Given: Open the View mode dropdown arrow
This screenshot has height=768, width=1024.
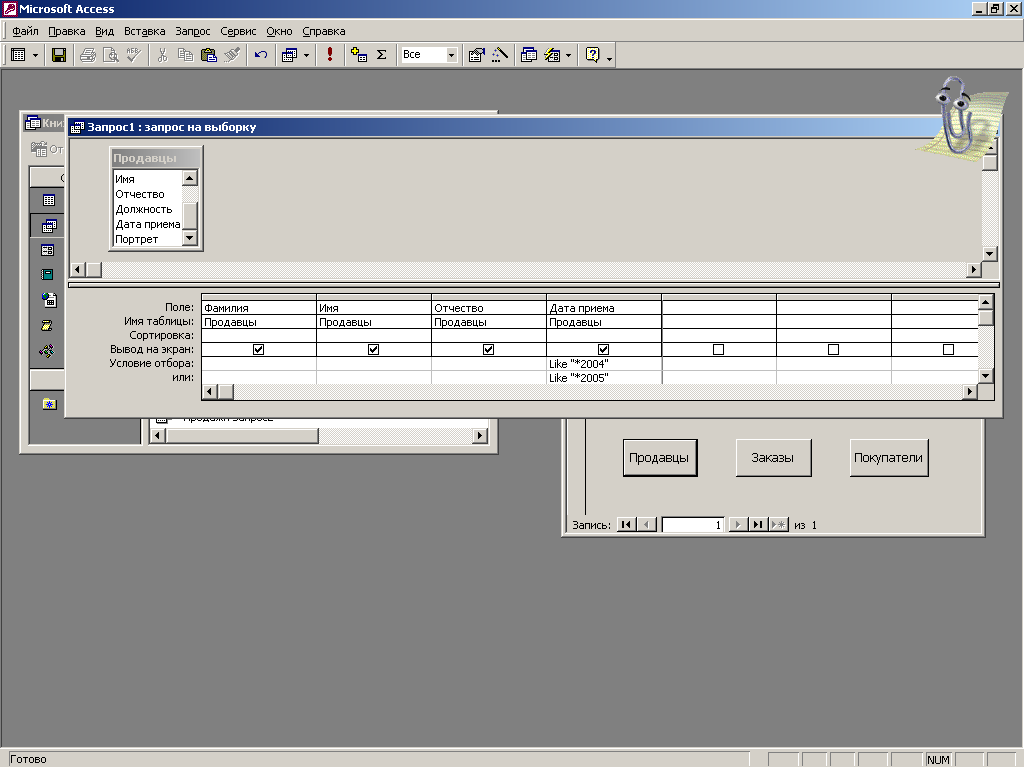Looking at the screenshot, I should tap(35, 55).
